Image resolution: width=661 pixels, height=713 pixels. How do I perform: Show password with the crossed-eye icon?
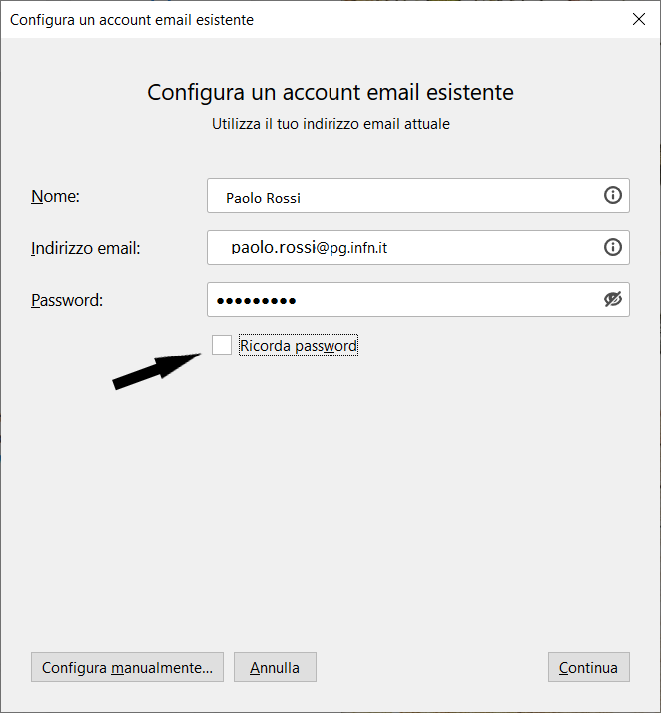tap(612, 299)
